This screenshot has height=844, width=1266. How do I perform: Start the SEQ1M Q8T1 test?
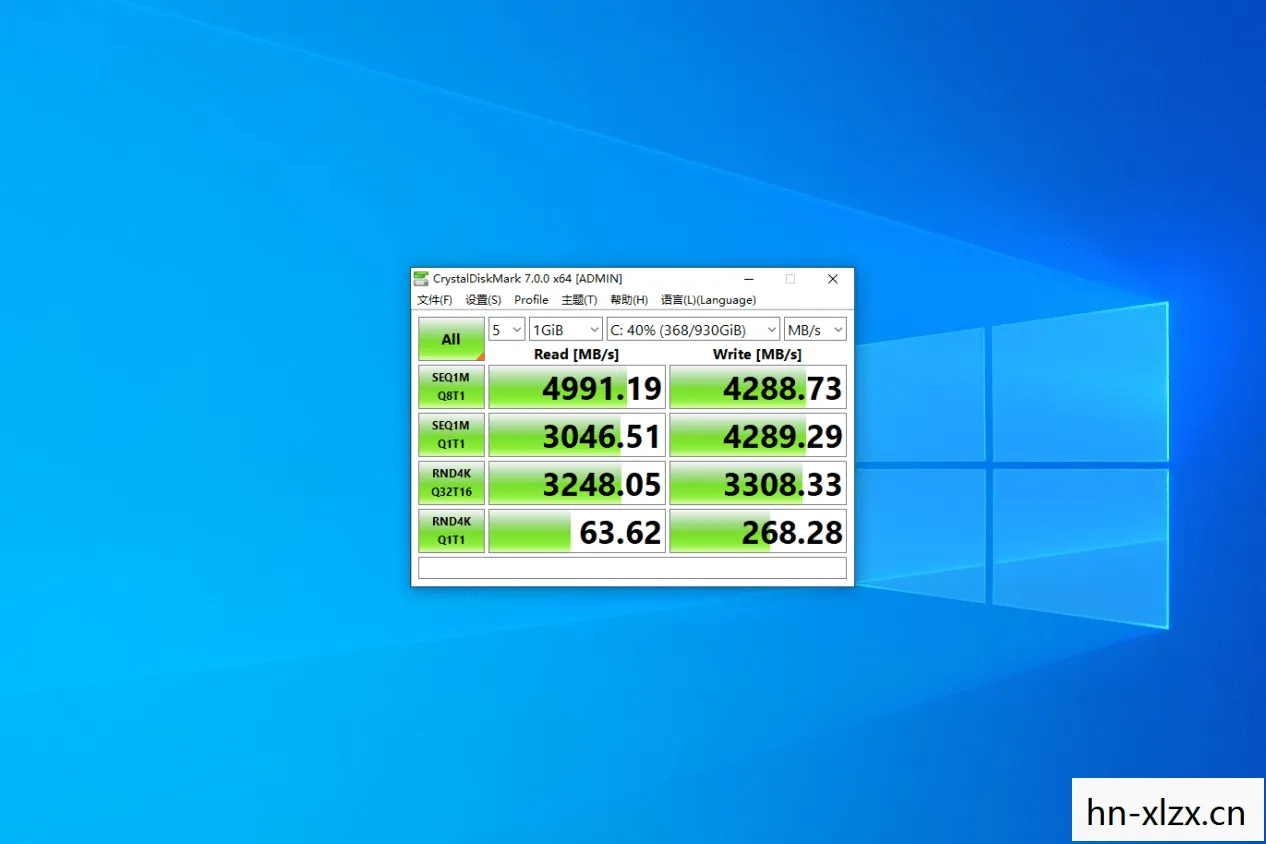tap(451, 386)
